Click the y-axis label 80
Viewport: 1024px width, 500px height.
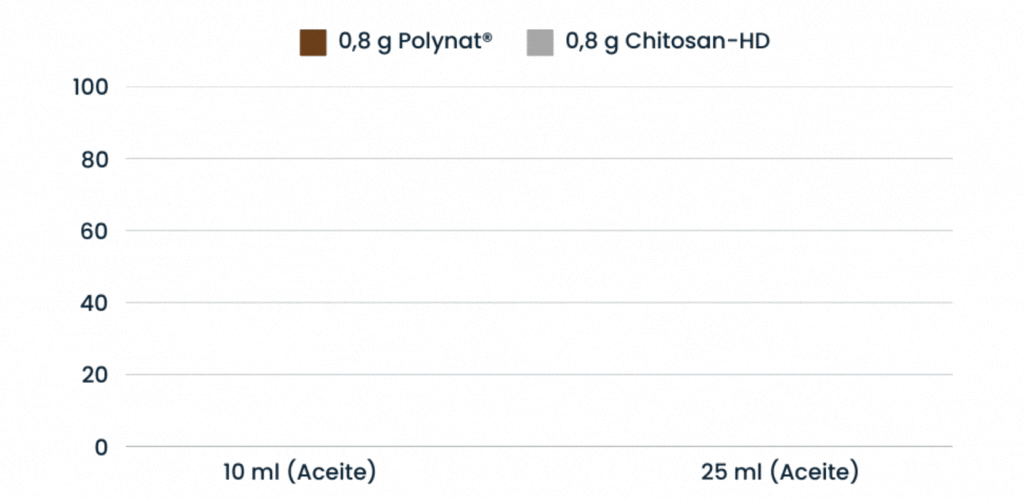(95, 159)
